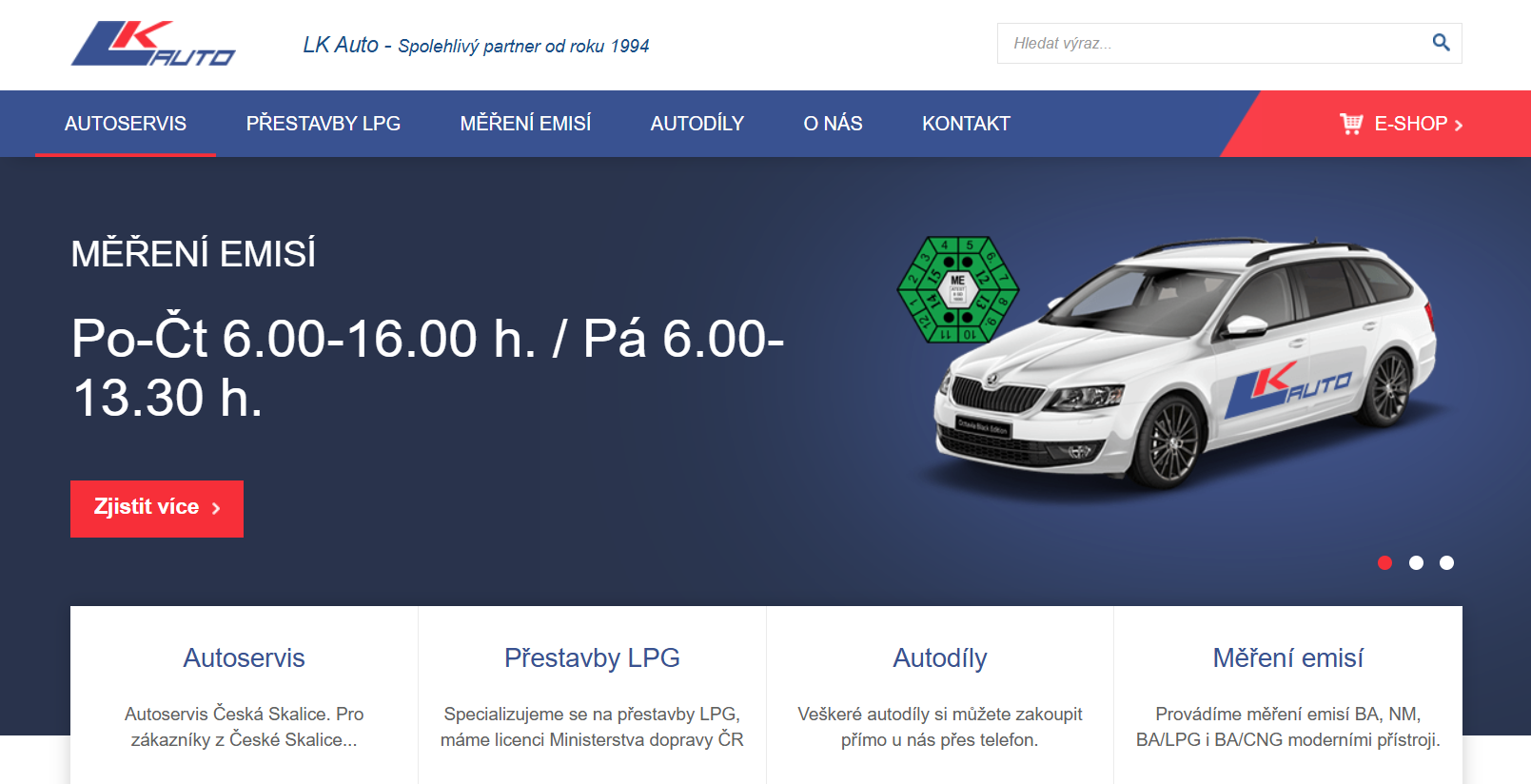Open the AUTOSERVIS menu item
This screenshot has height=784, width=1531.
click(x=126, y=124)
